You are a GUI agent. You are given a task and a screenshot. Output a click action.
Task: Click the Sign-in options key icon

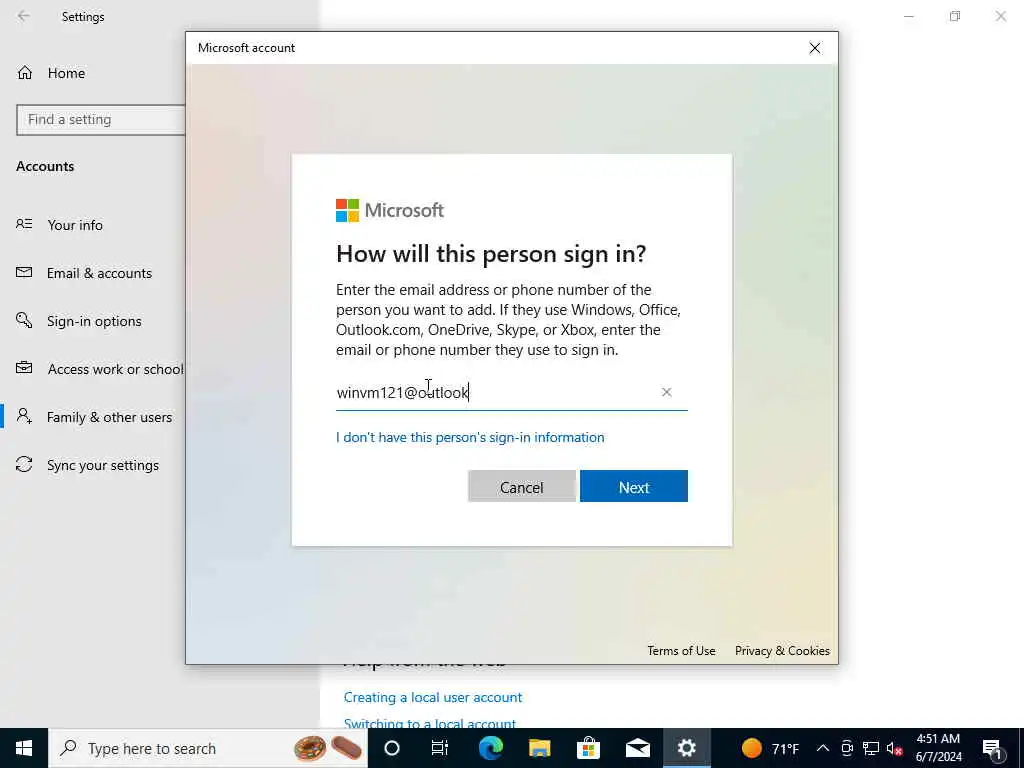point(24,320)
